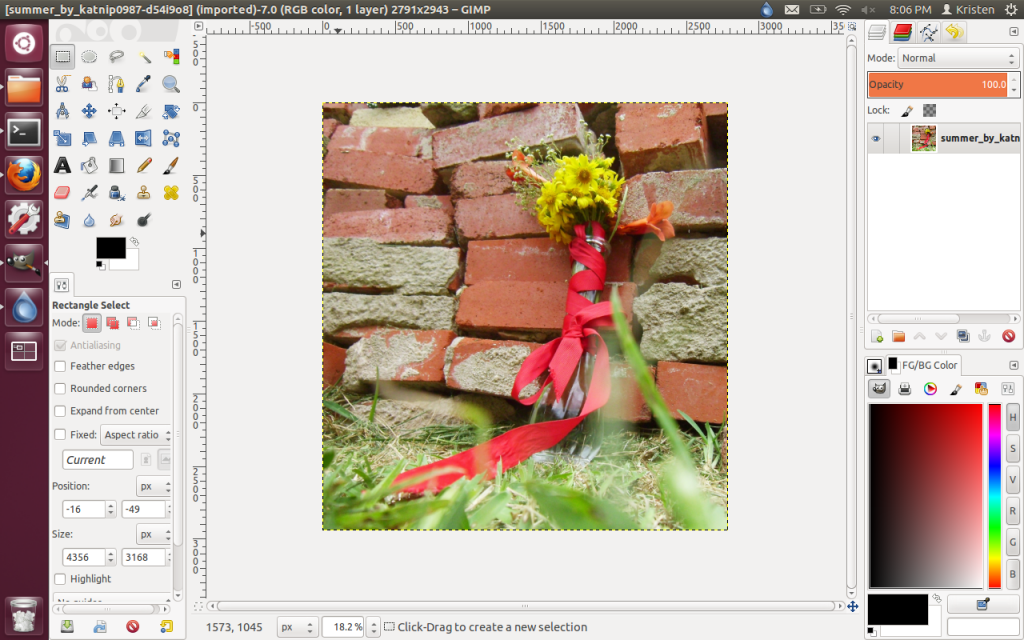
Task: Select the Ellipse Select tool
Action: click(x=89, y=57)
